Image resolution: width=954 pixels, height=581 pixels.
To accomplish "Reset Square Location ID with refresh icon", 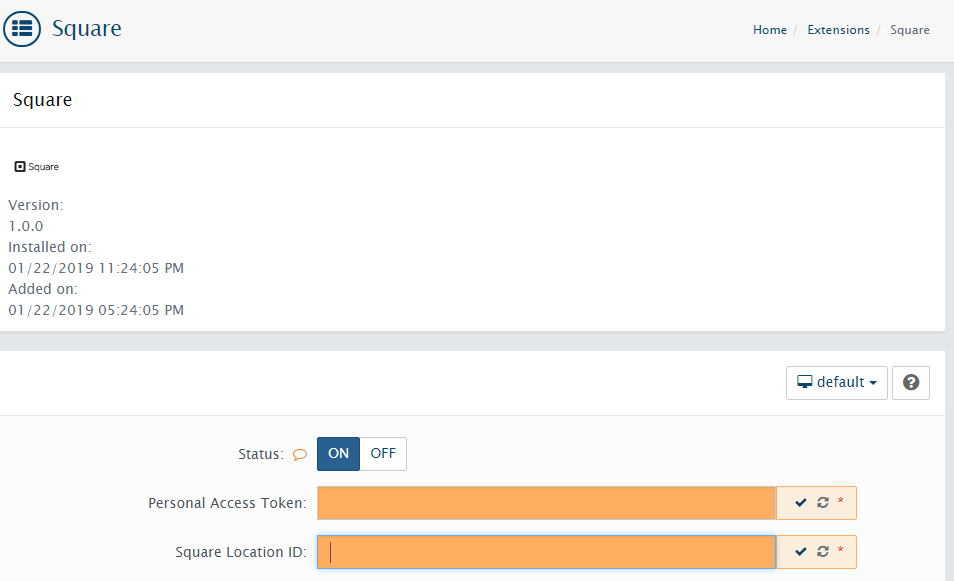I will click(x=823, y=551).
